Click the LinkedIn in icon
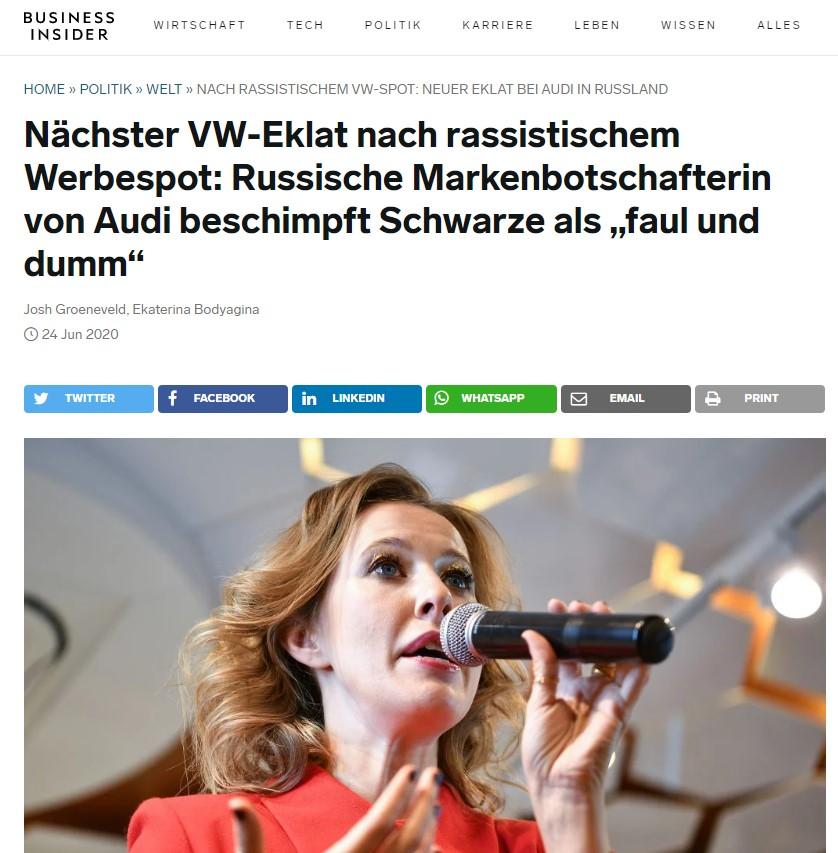Viewport: 838px width, 853px height. pyautogui.click(x=309, y=399)
